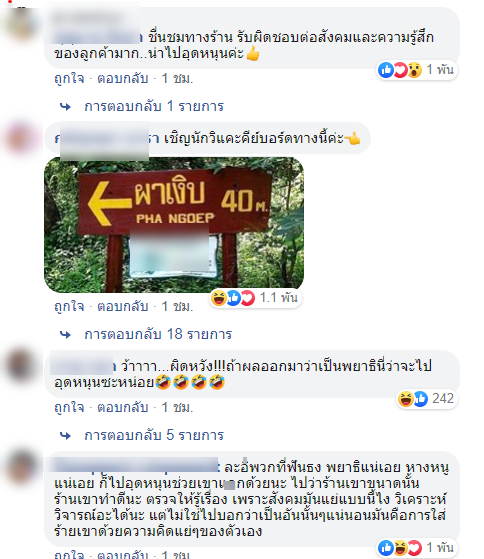
Task: Expand การตอบกลับ 5 รายการ replies
Action: point(154,435)
